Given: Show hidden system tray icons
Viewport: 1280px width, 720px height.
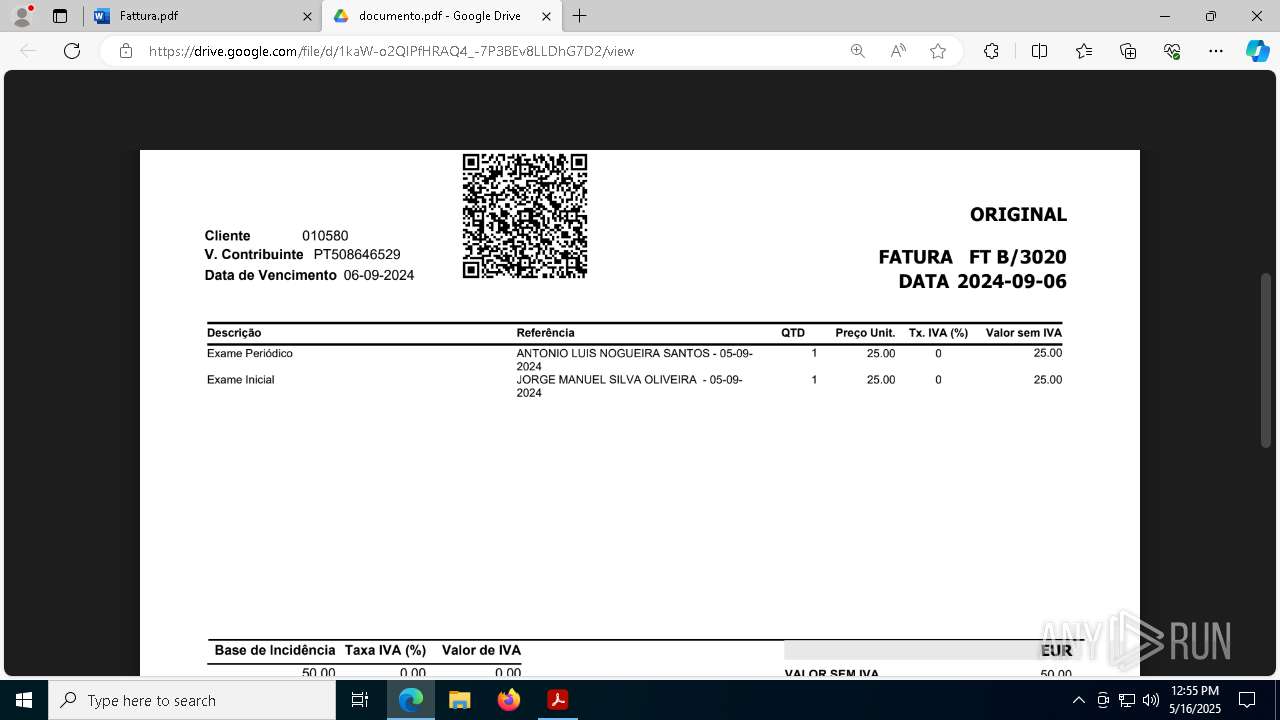Looking at the screenshot, I should (x=1078, y=700).
